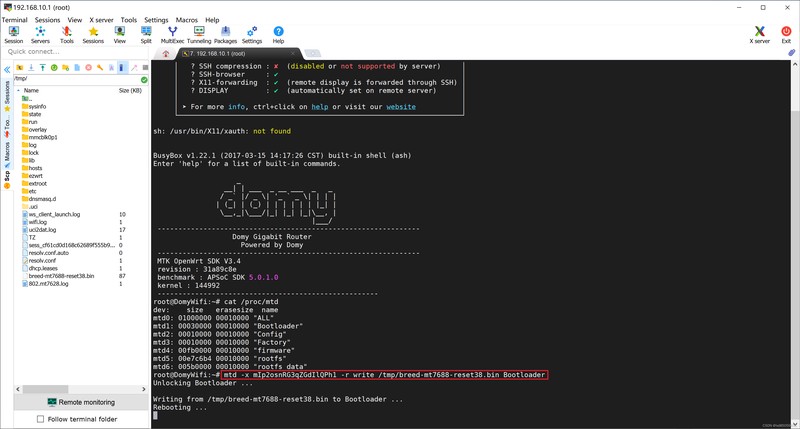
Task: Switch to the Macros vertical side tab
Action: click(x=7, y=155)
